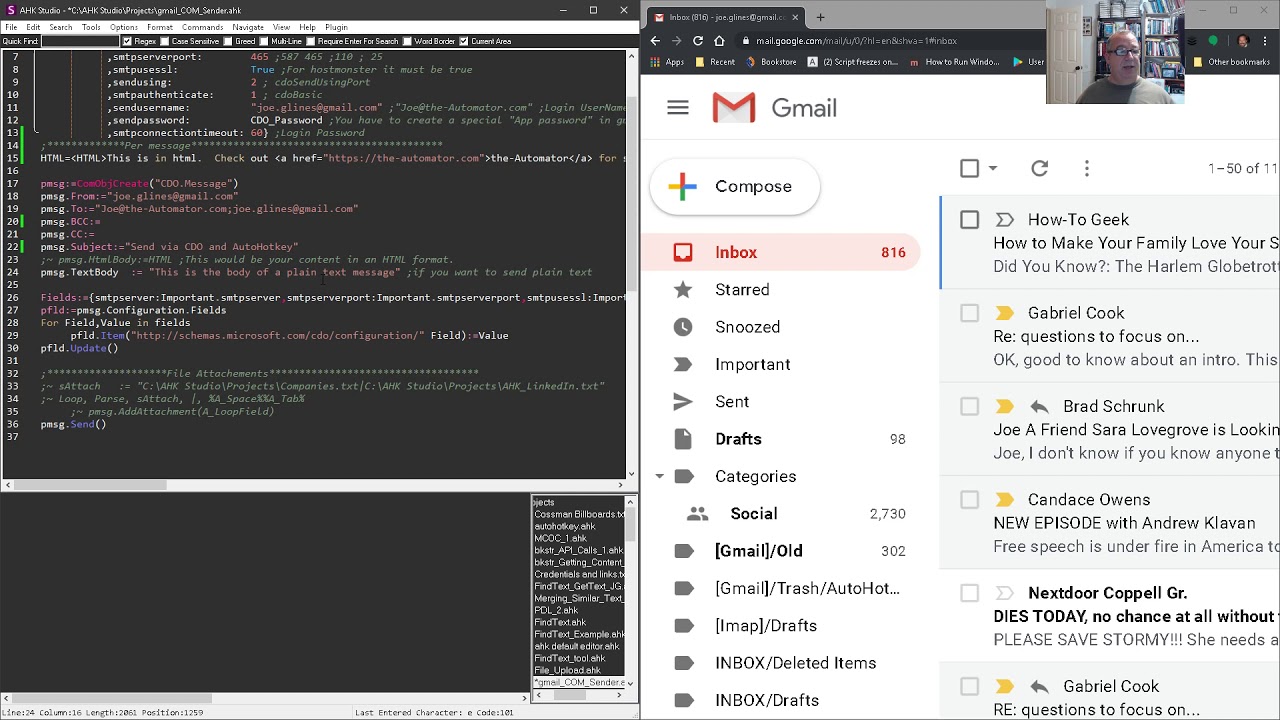
Task: Click the Sent arrow icon
Action: (x=683, y=402)
